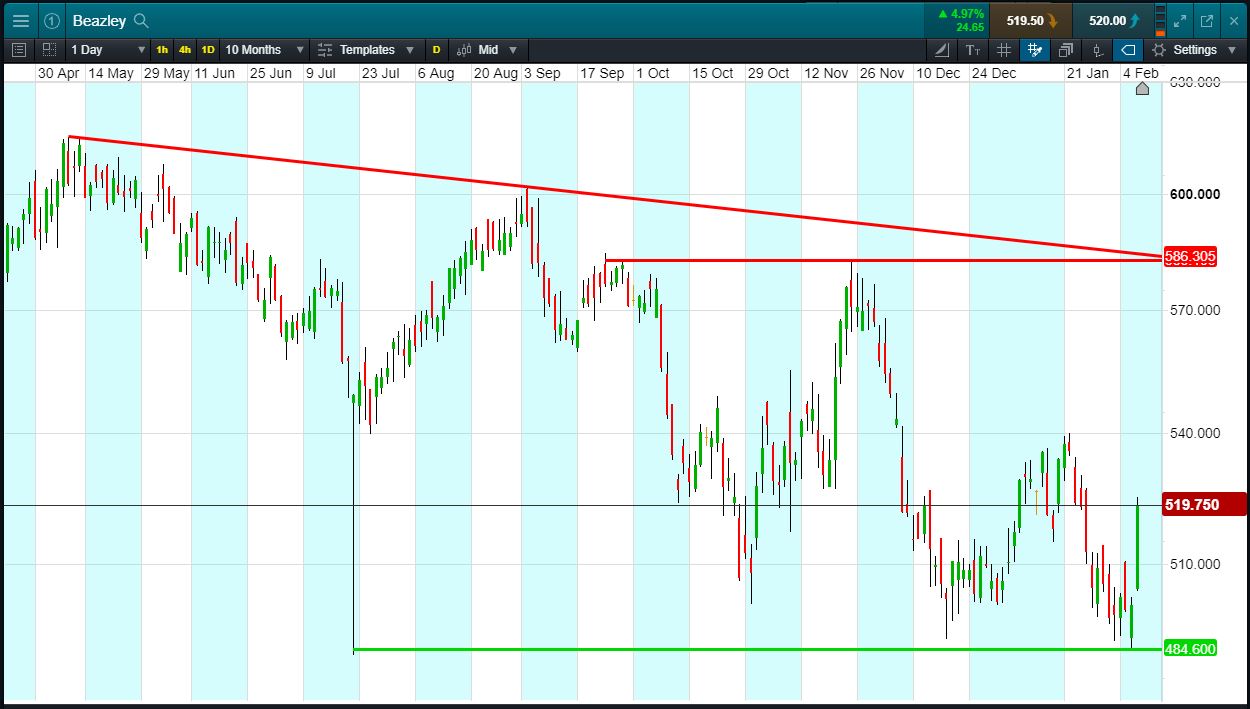Expand chart to full screen
Image resolution: width=1250 pixels, height=709 pixels.
(1181, 20)
